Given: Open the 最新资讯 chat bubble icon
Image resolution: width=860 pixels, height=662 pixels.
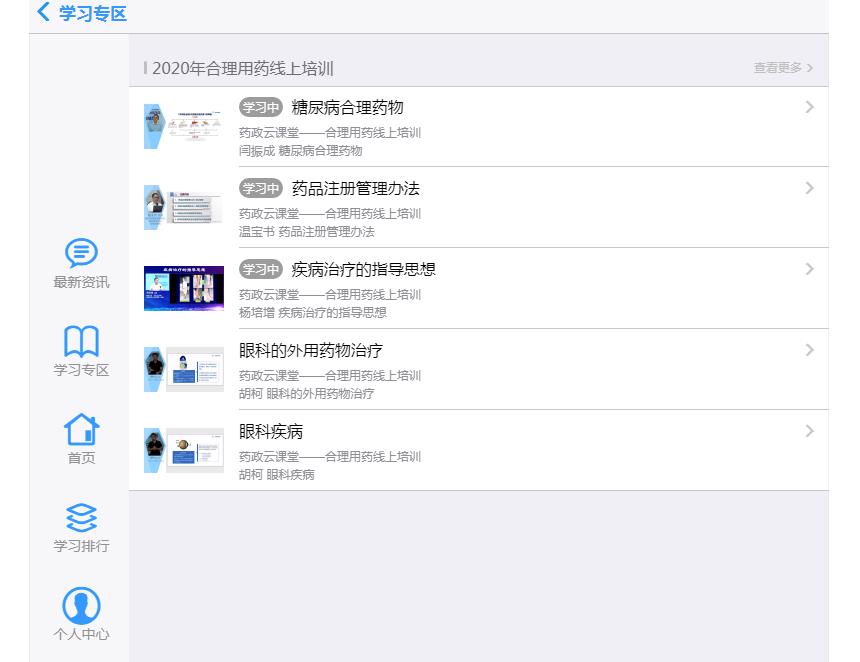Looking at the screenshot, I should tap(81, 253).
